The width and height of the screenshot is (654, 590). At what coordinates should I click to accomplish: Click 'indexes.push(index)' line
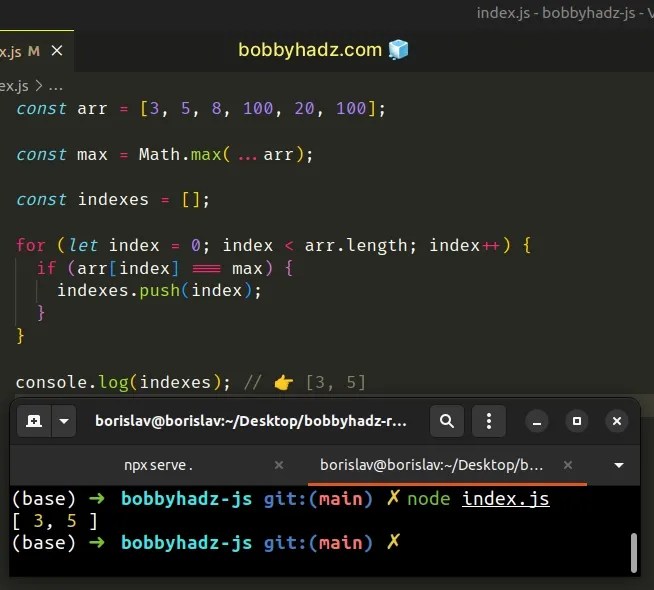(159, 291)
